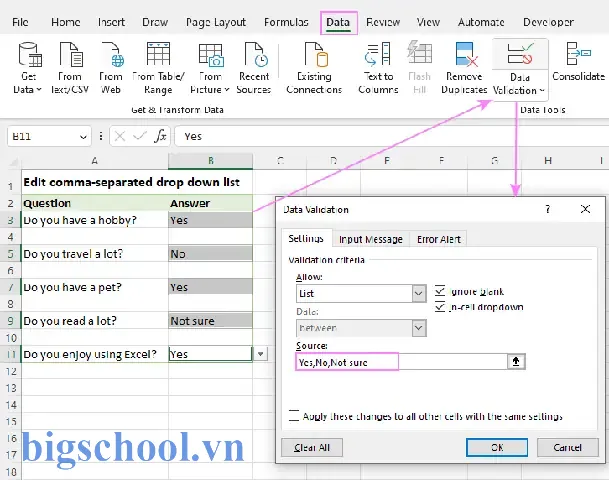This screenshot has height=480, width=609.
Task: Select the 'Question' header cell
Action: [x=95, y=203]
